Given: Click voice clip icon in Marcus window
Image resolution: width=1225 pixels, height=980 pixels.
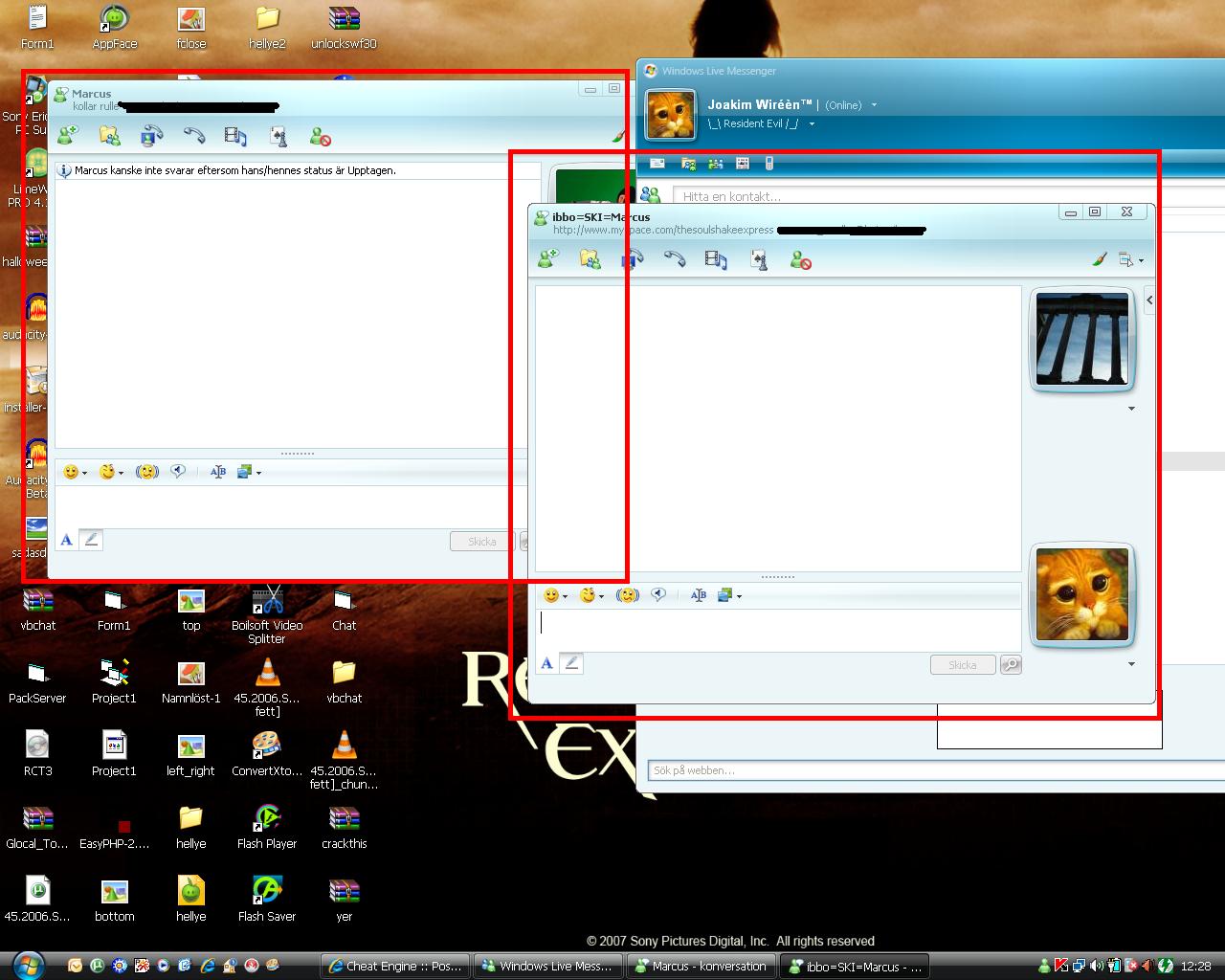Looking at the screenshot, I should (178, 472).
